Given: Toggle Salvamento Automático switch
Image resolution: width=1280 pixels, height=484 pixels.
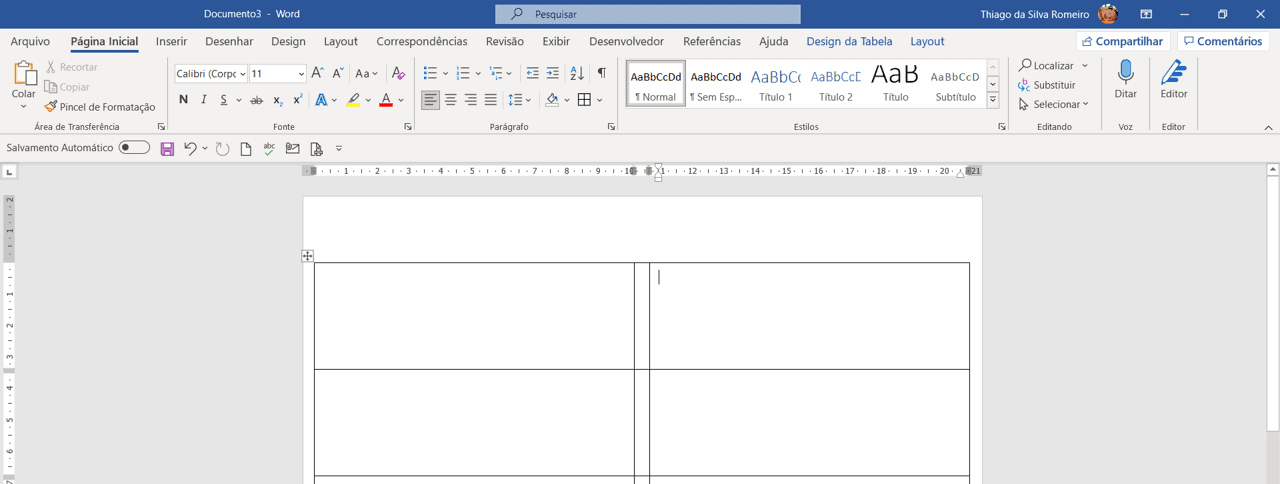Looking at the screenshot, I should click(134, 148).
